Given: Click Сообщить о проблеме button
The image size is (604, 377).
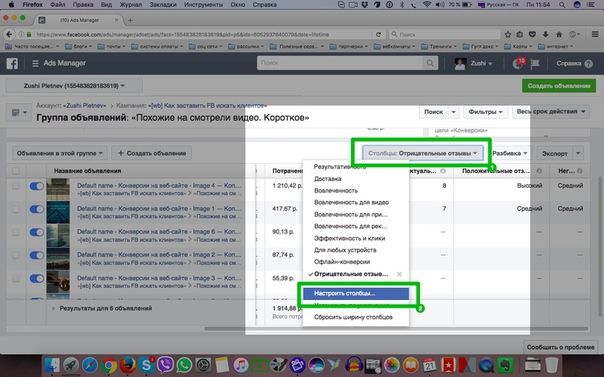Looking at the screenshot, I should pyautogui.click(x=560, y=347).
